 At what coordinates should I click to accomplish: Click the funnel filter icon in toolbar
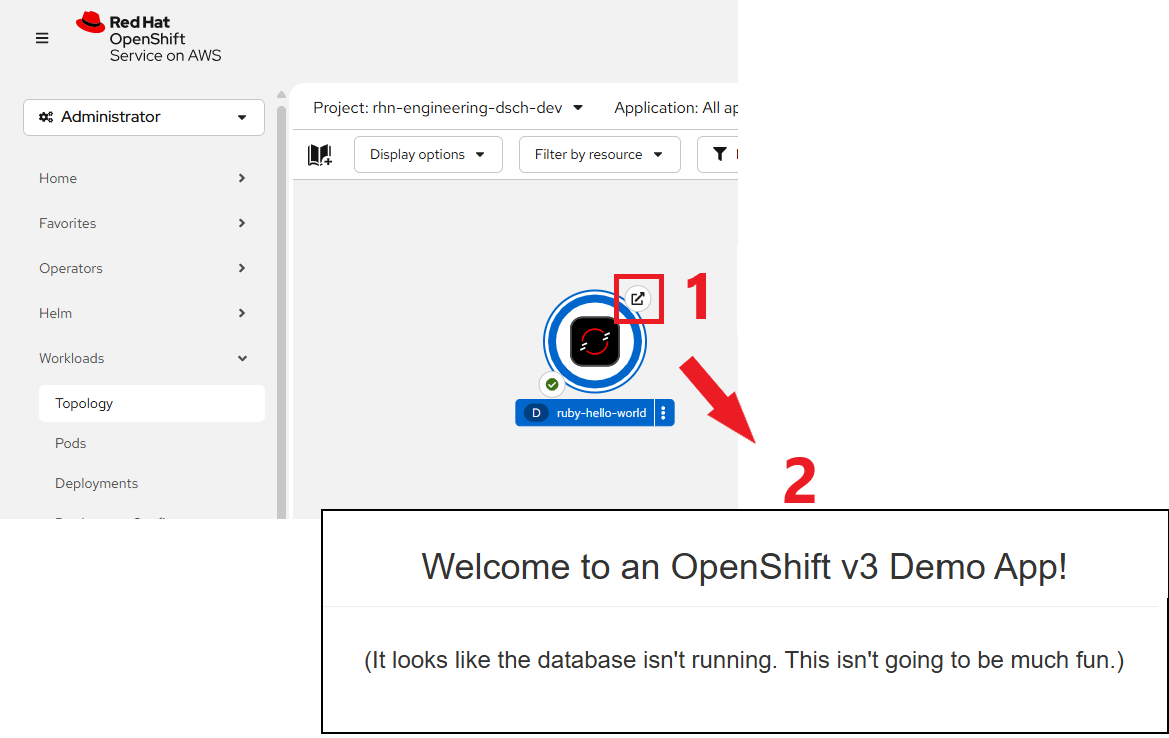pos(719,154)
